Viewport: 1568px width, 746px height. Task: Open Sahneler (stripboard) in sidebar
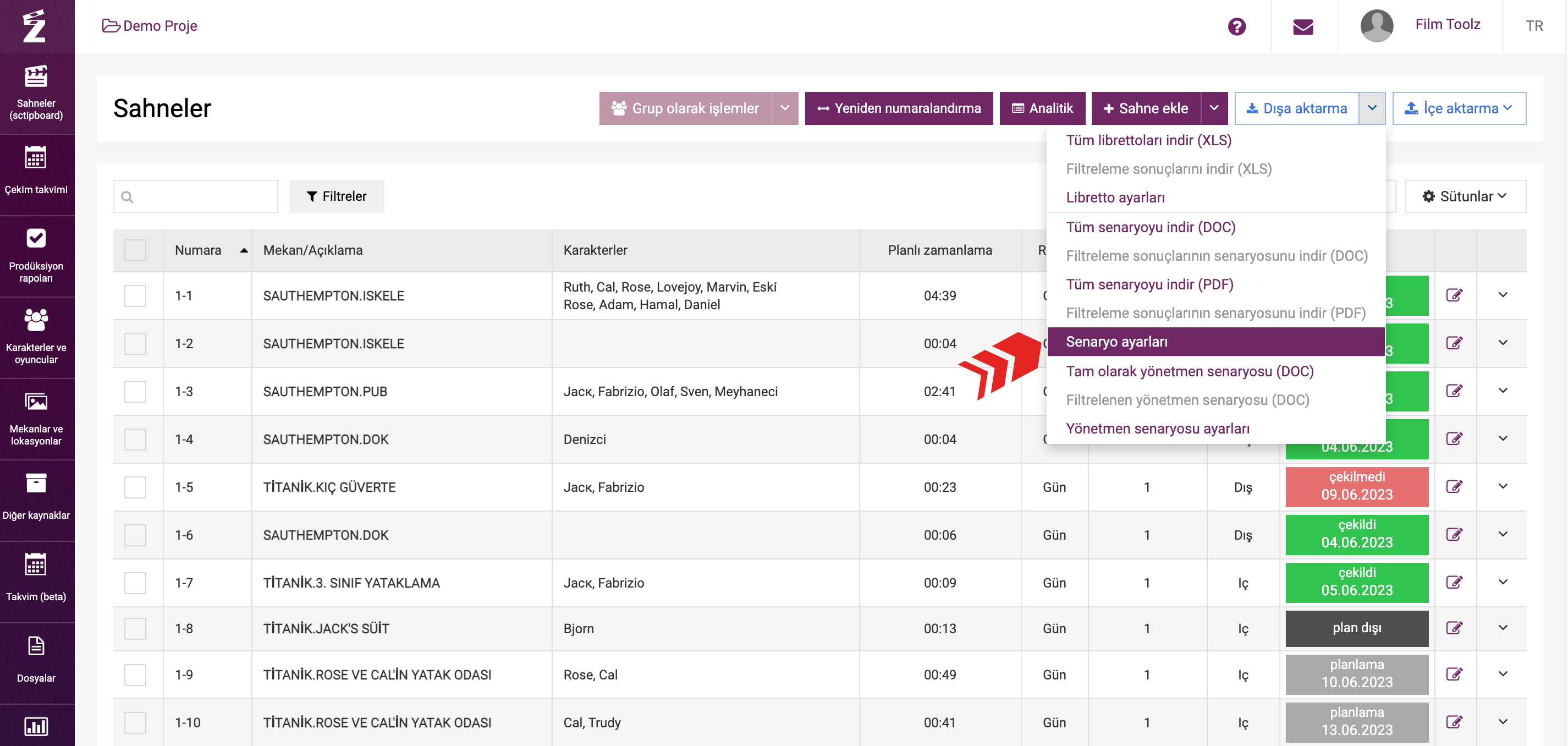pos(36,93)
